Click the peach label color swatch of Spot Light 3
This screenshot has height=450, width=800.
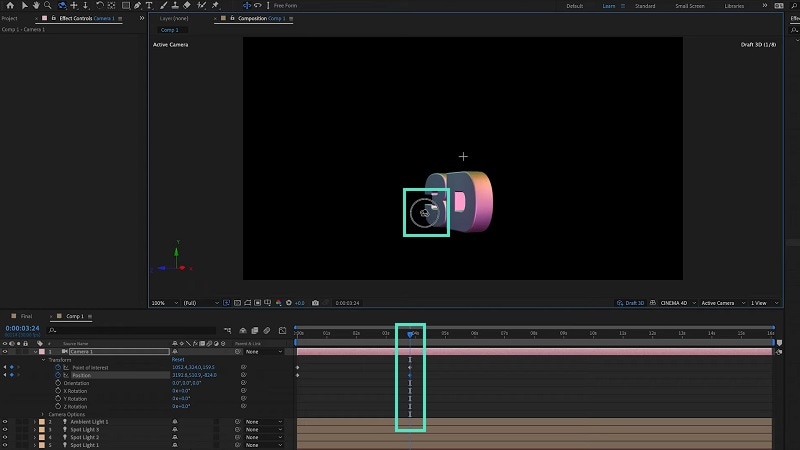[42, 430]
